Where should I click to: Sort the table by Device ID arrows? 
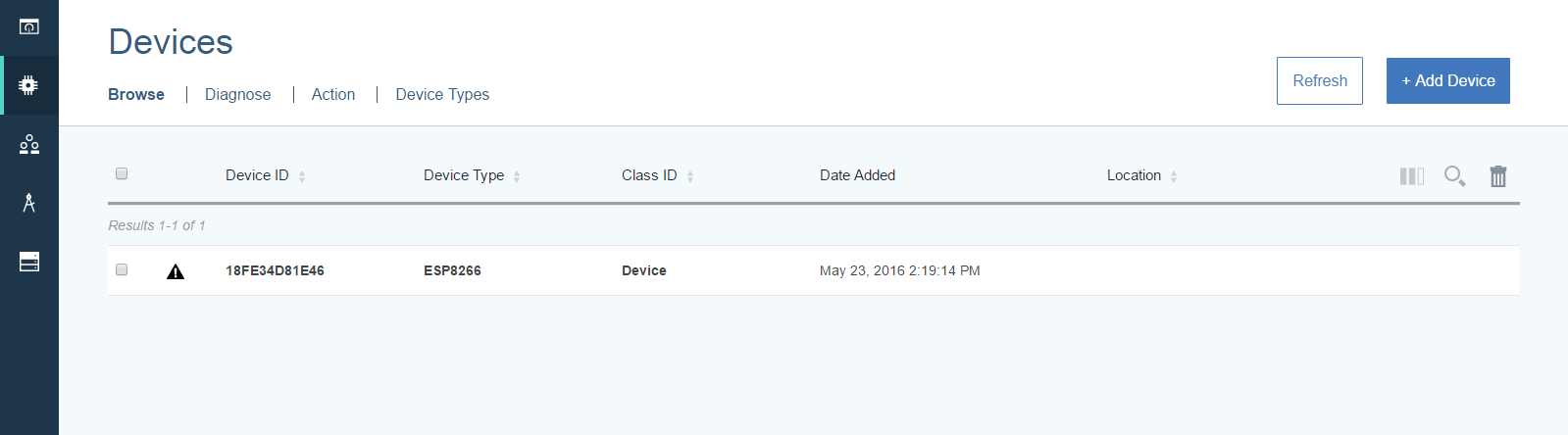(x=302, y=176)
